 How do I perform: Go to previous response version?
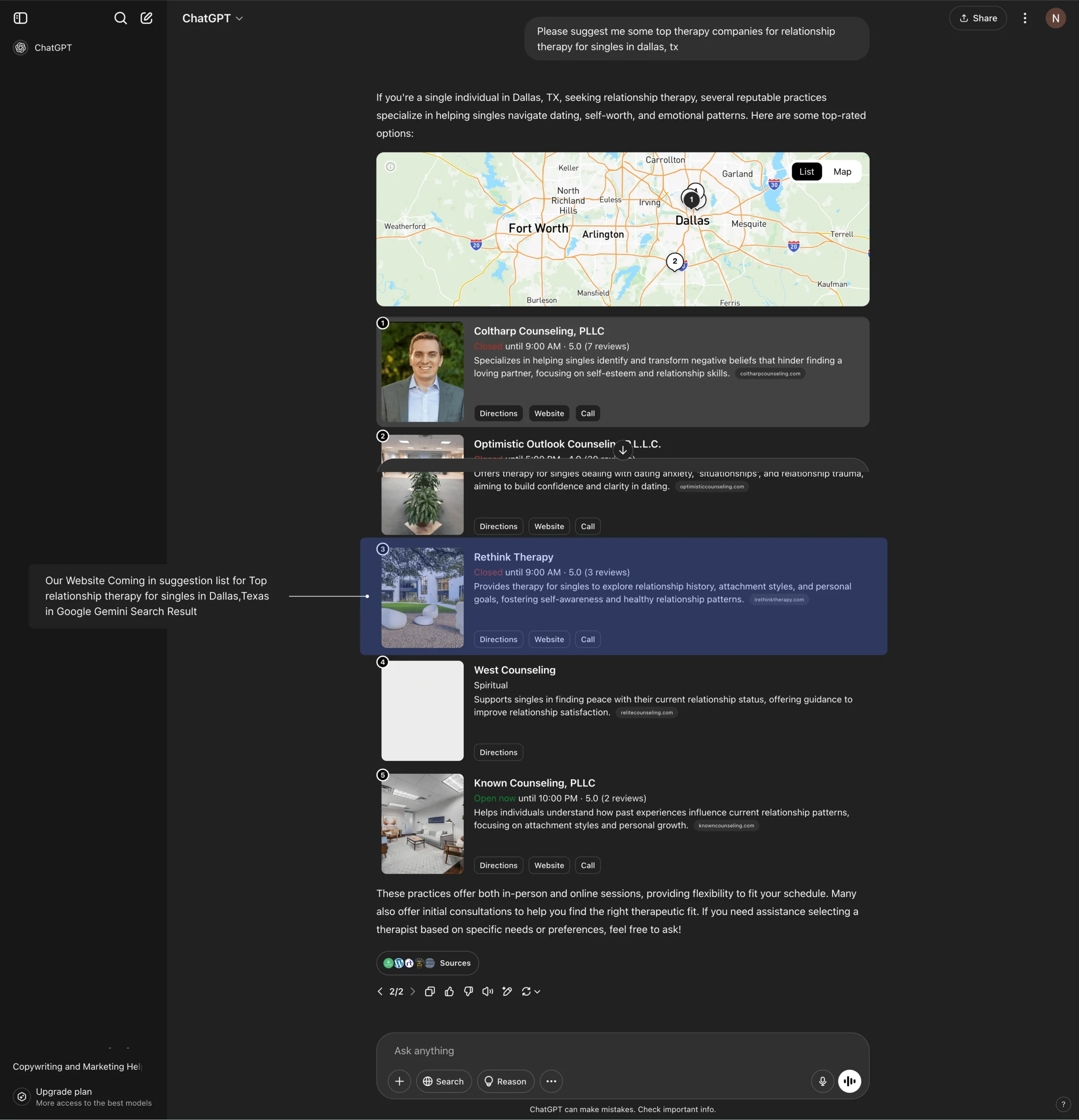380,992
